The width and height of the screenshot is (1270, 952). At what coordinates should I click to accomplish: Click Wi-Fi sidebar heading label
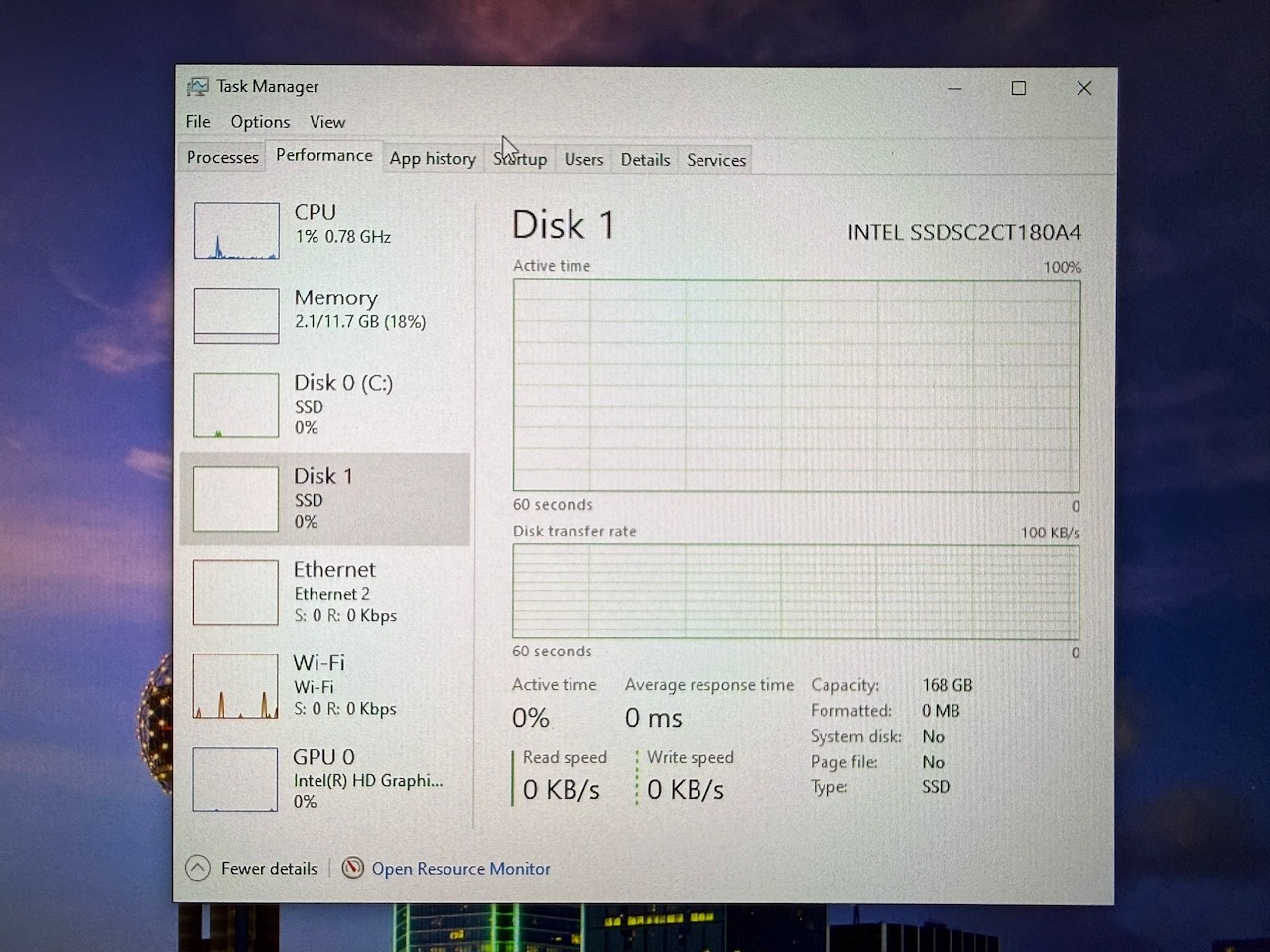click(x=318, y=663)
